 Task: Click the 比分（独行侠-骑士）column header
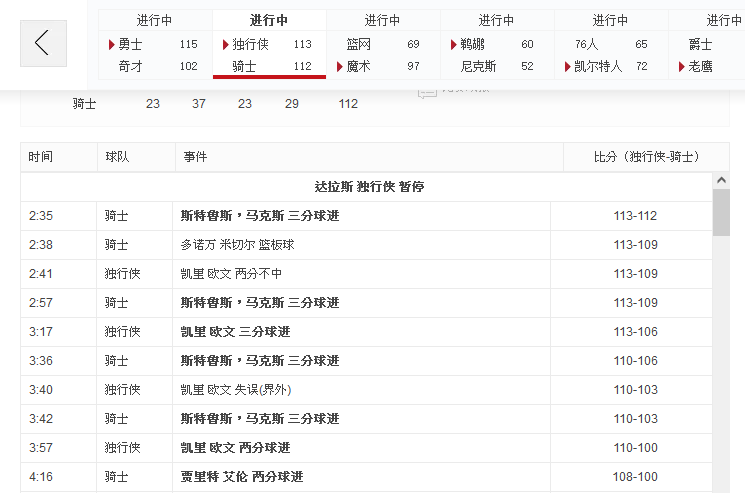click(x=646, y=157)
